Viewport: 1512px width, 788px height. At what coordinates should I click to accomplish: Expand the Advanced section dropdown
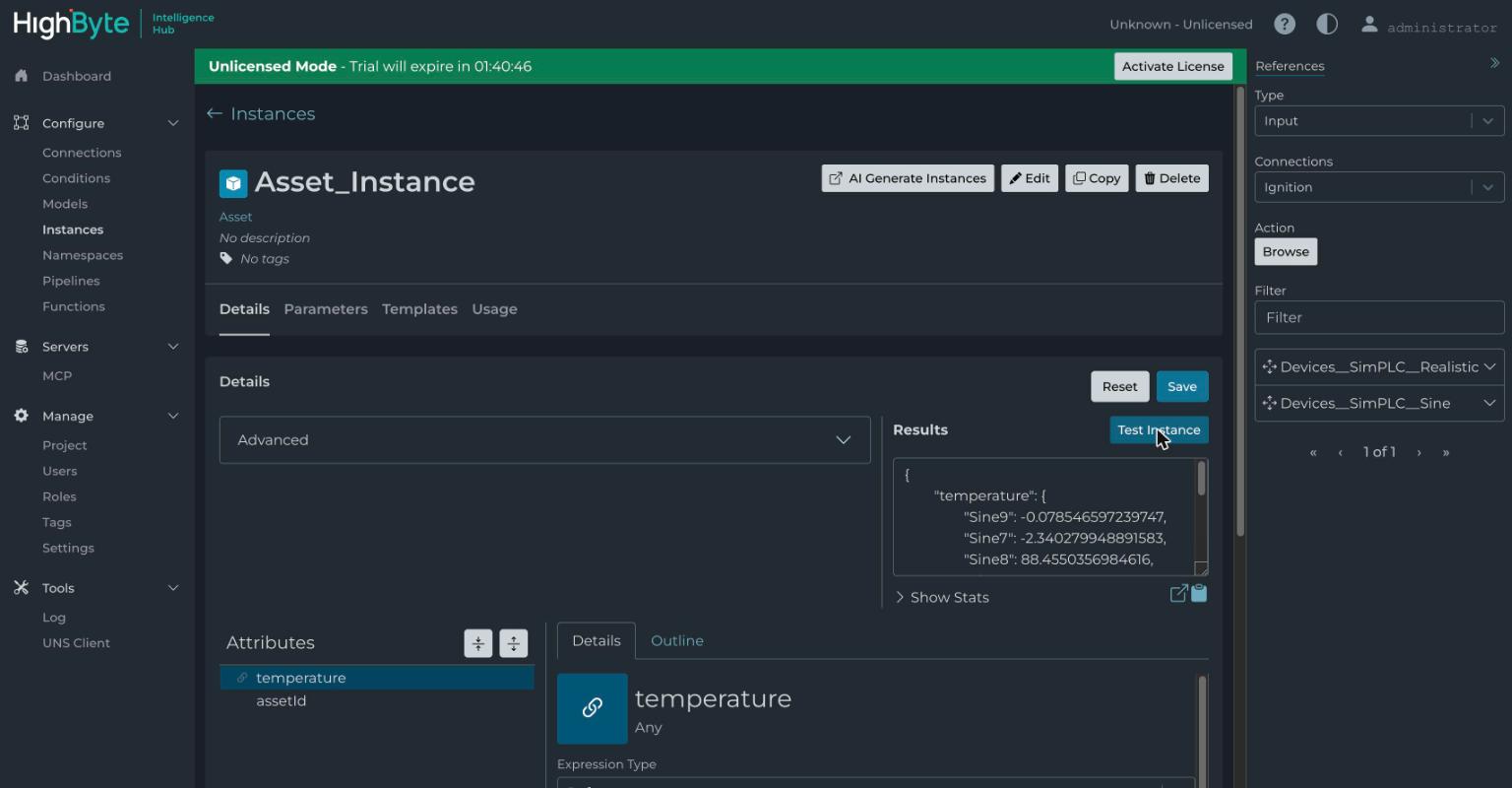pyautogui.click(x=544, y=440)
